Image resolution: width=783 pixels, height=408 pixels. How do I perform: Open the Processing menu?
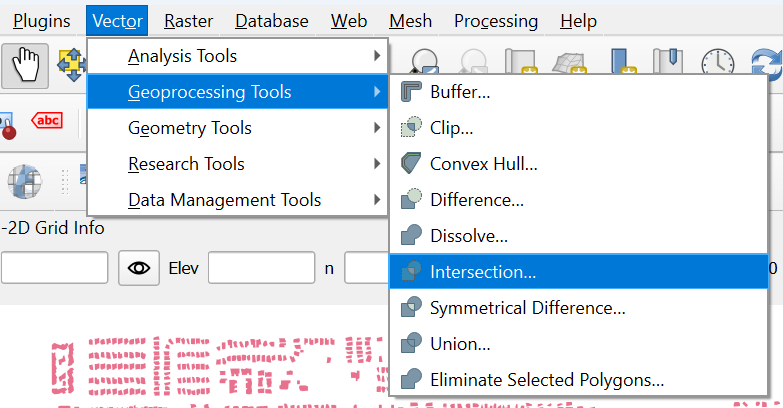[x=495, y=21]
